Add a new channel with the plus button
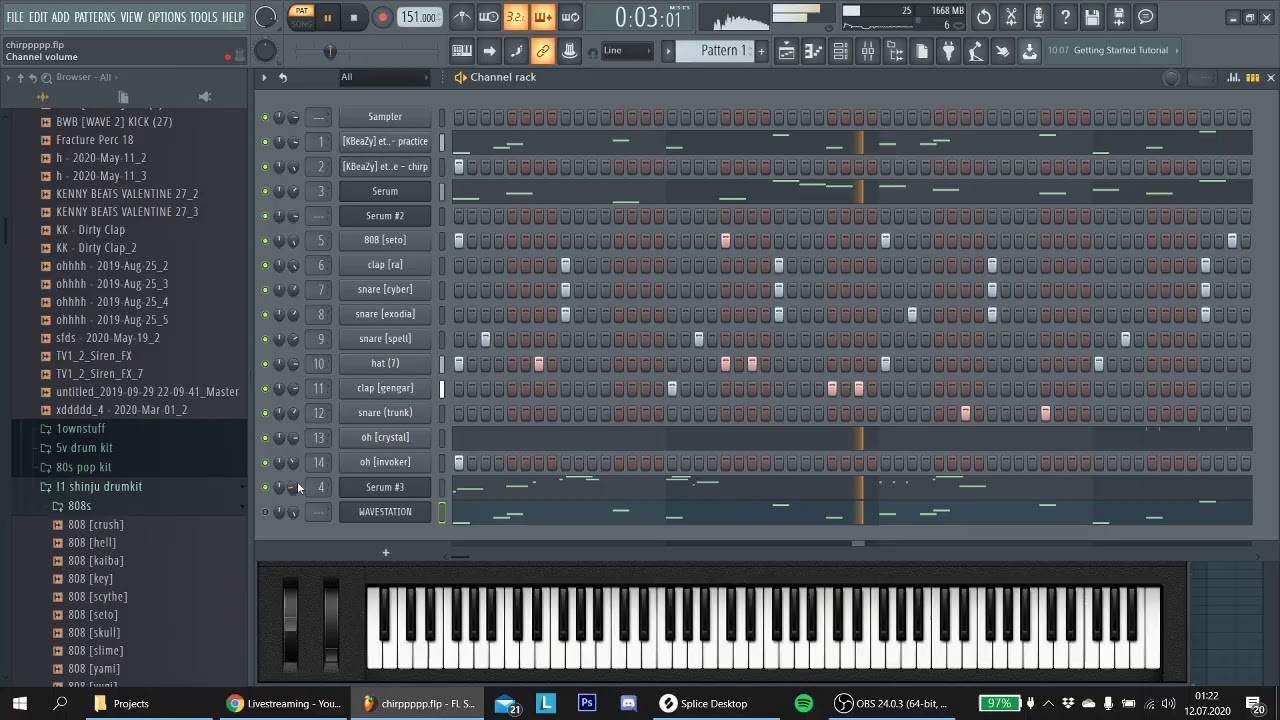Viewport: 1280px width, 720px height. point(385,553)
